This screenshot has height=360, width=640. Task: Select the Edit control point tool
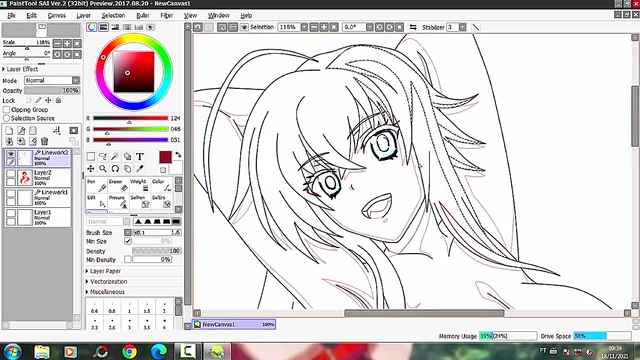coord(96,201)
